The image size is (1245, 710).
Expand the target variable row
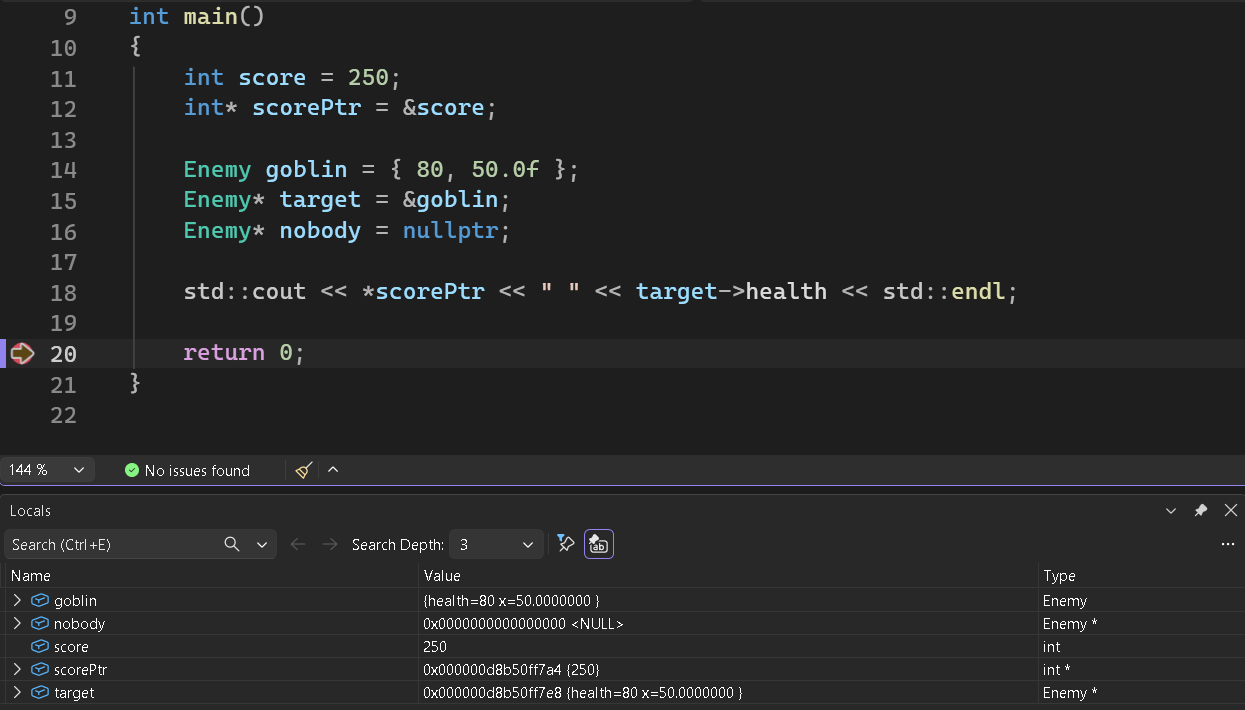[17, 692]
